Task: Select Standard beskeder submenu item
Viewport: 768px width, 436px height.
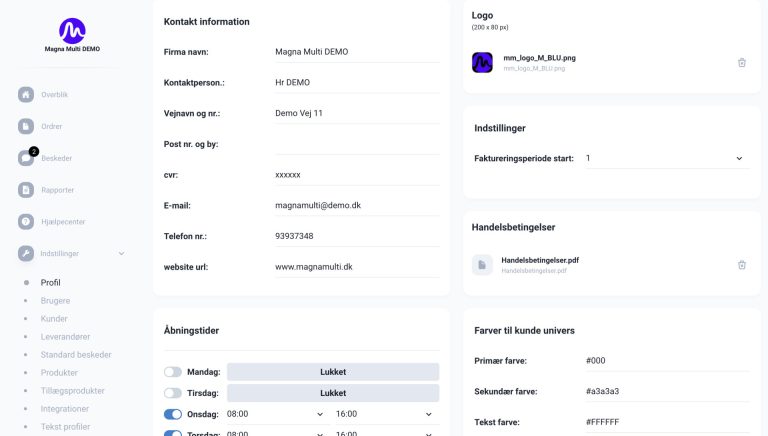Action: tap(76, 355)
